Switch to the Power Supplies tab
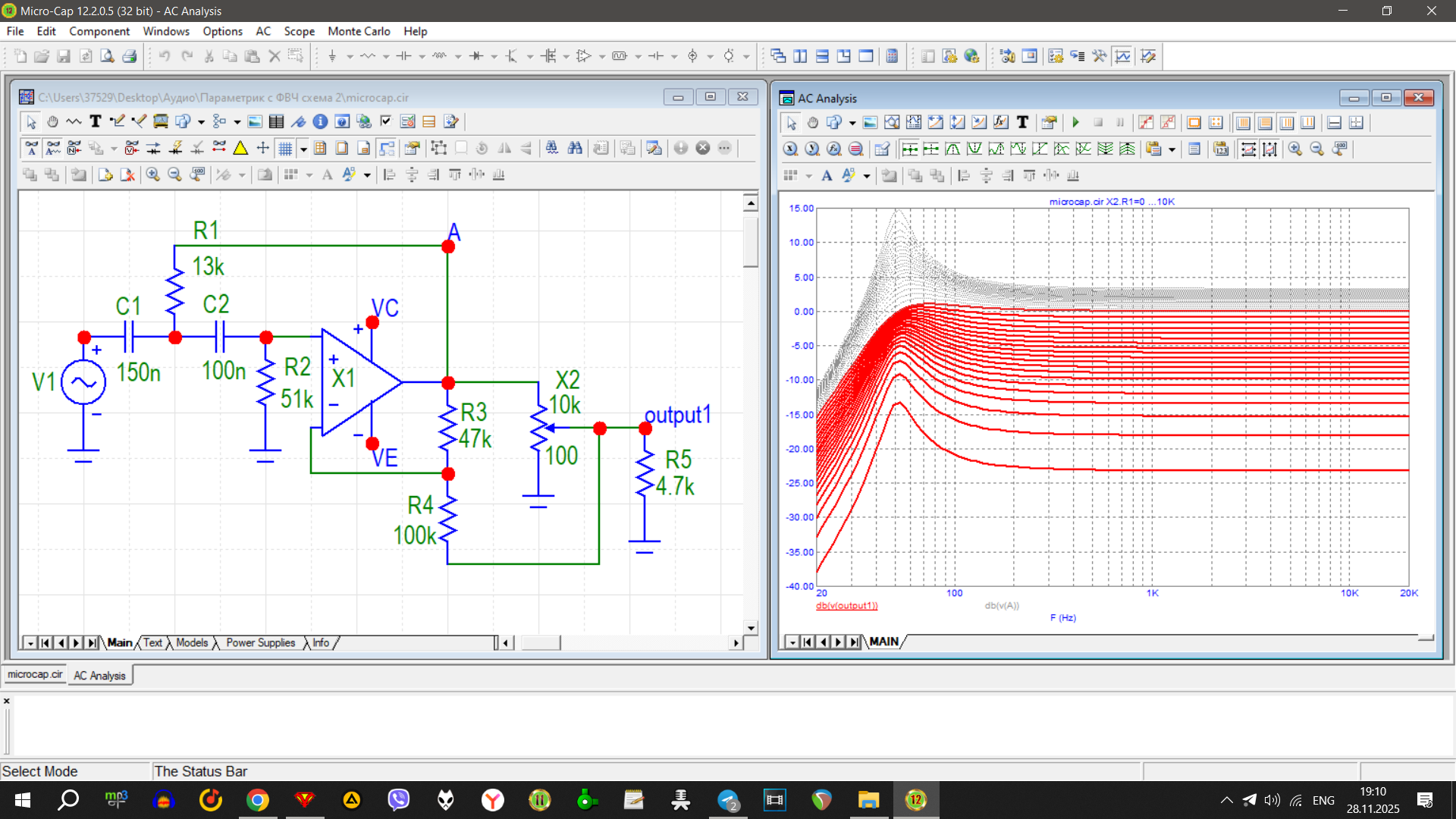This screenshot has width=1456, height=819. click(260, 643)
